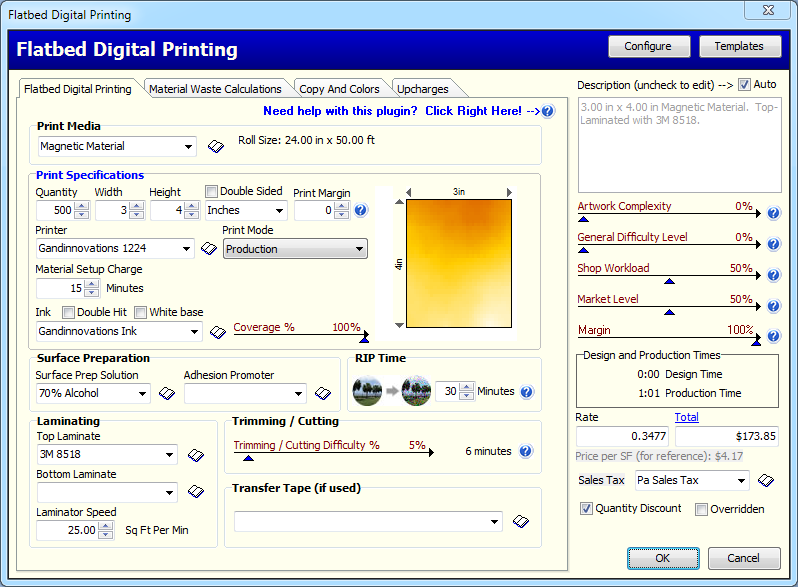Open the lookup icon next to Gandinnovations Ink
Screen dimensions: 798x587
tap(217, 331)
